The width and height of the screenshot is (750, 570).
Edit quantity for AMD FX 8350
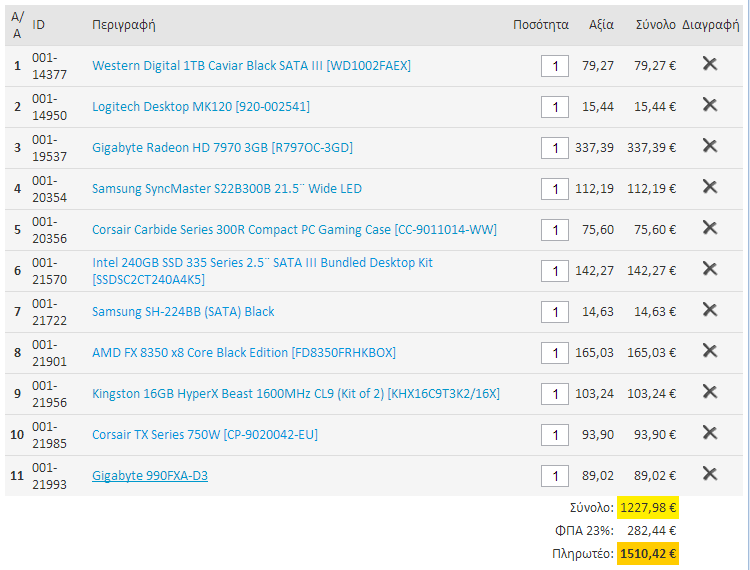[x=555, y=353]
